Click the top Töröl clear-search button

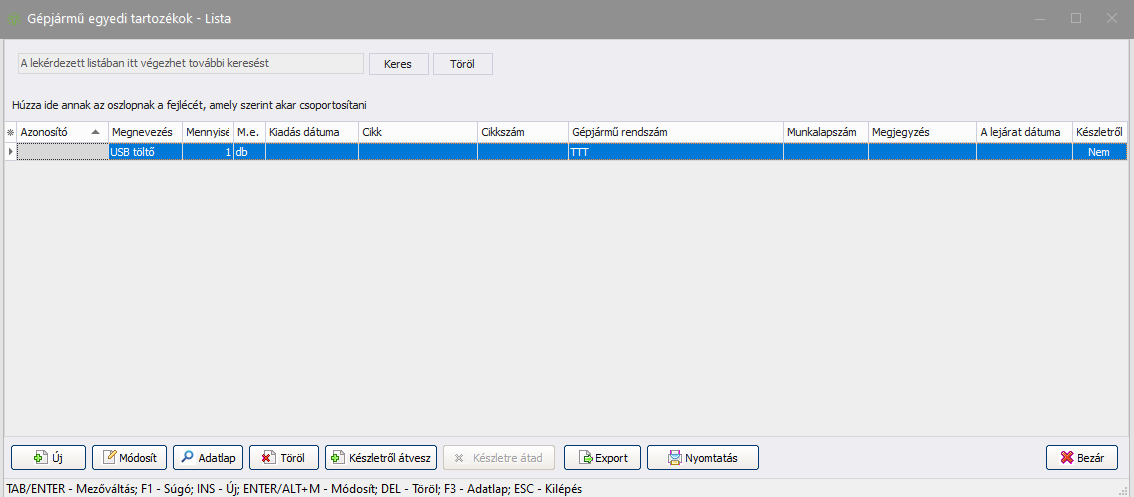pos(462,64)
